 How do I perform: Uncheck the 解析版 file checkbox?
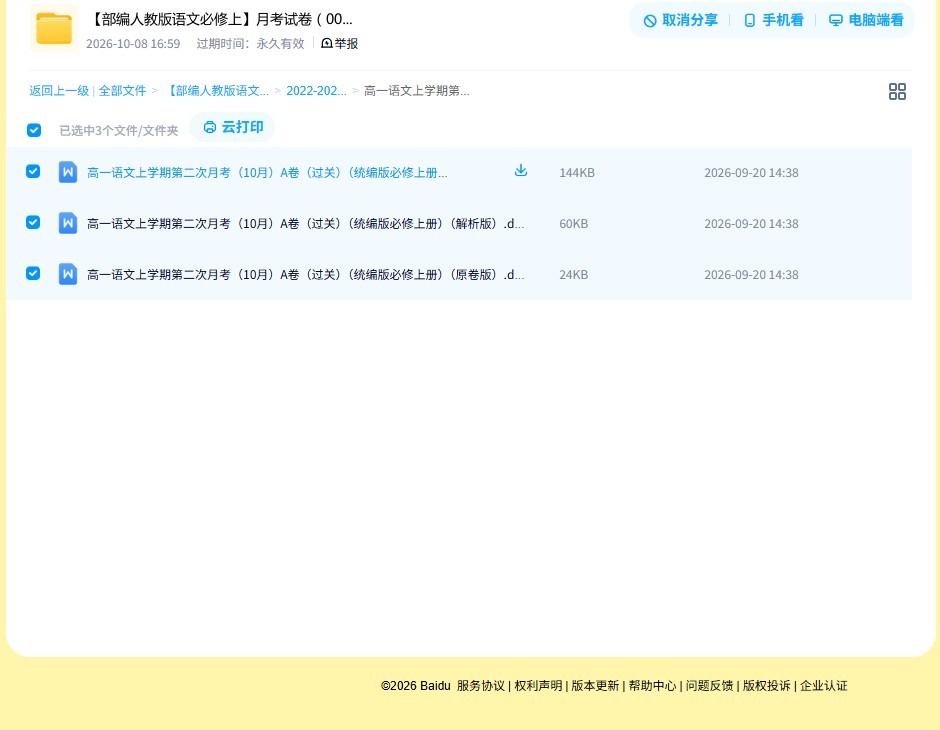(x=33, y=222)
